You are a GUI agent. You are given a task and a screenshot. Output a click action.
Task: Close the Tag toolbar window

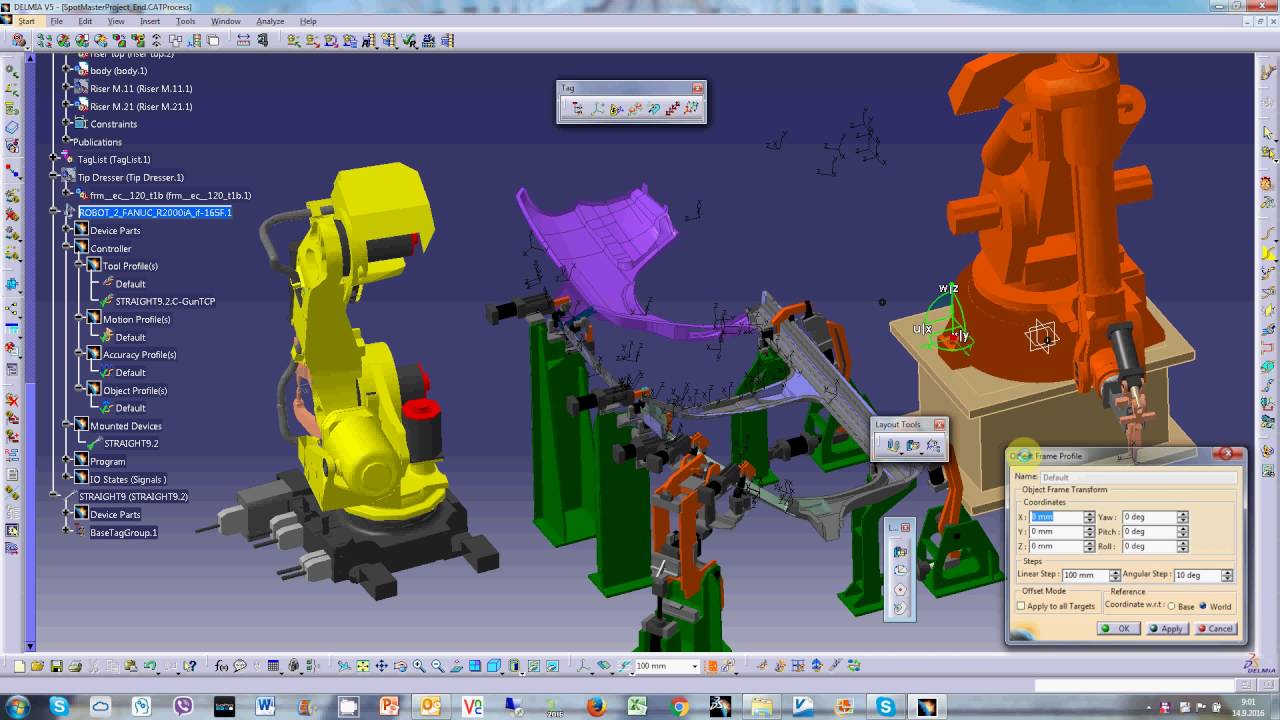pyautogui.click(x=698, y=88)
